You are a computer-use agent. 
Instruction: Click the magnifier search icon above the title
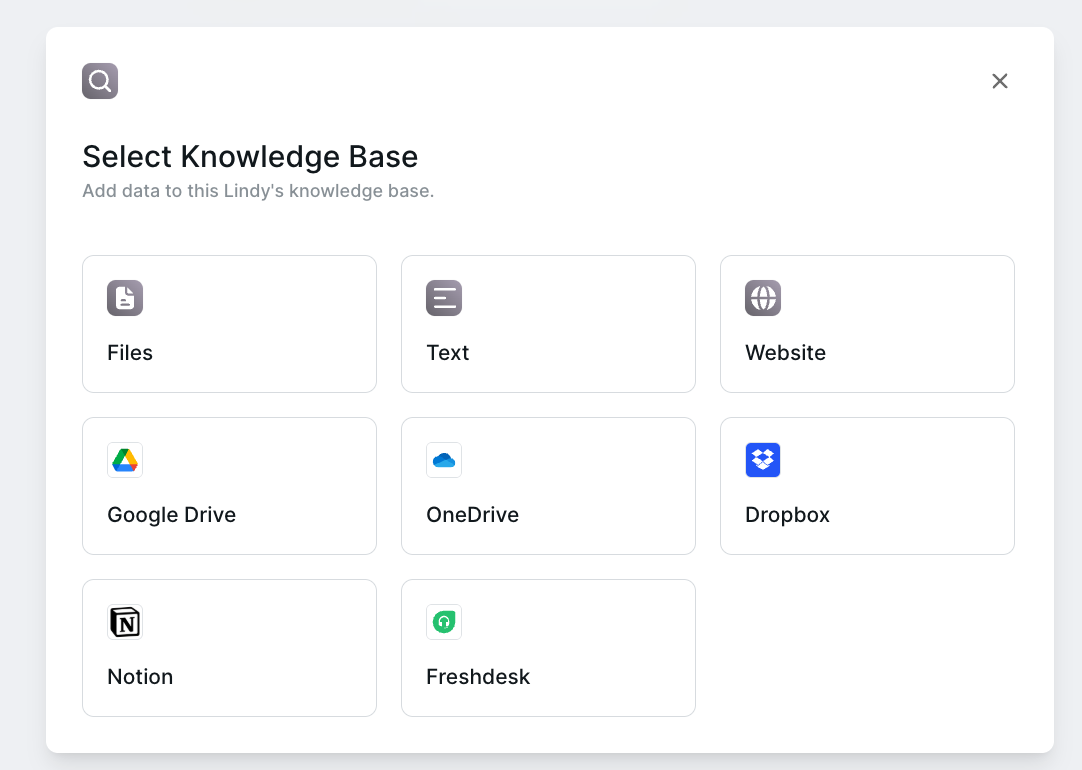point(100,81)
